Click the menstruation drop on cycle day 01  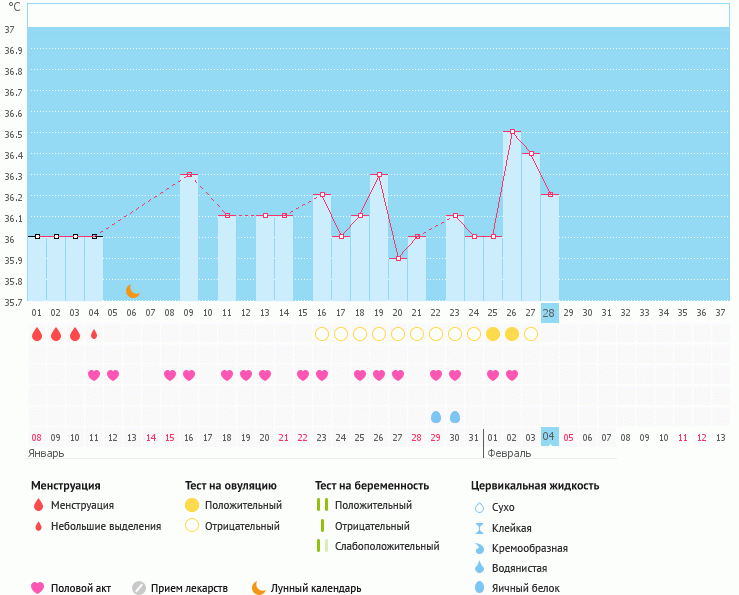(37, 334)
